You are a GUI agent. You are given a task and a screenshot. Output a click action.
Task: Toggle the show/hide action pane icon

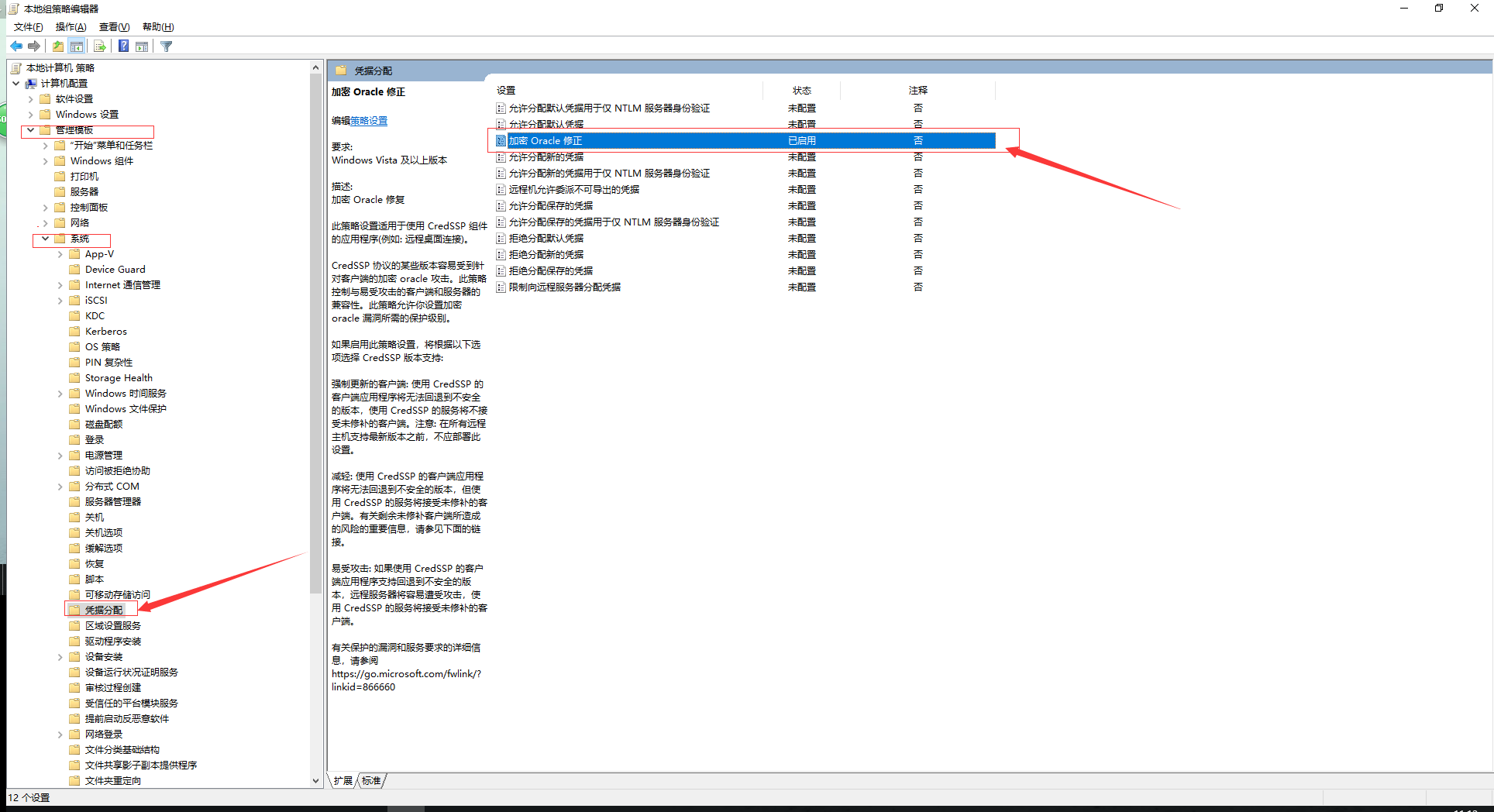coord(142,46)
